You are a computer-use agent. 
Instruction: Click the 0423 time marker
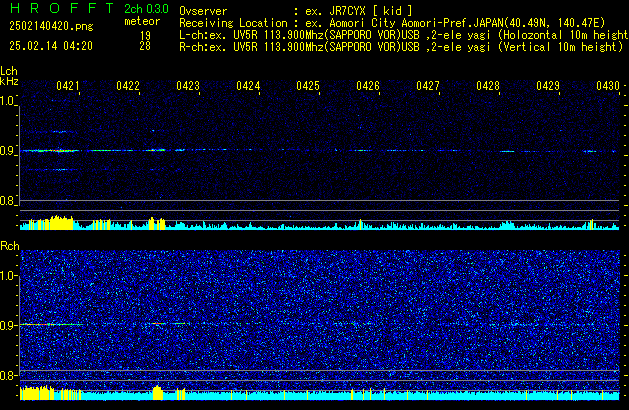[x=188, y=86]
